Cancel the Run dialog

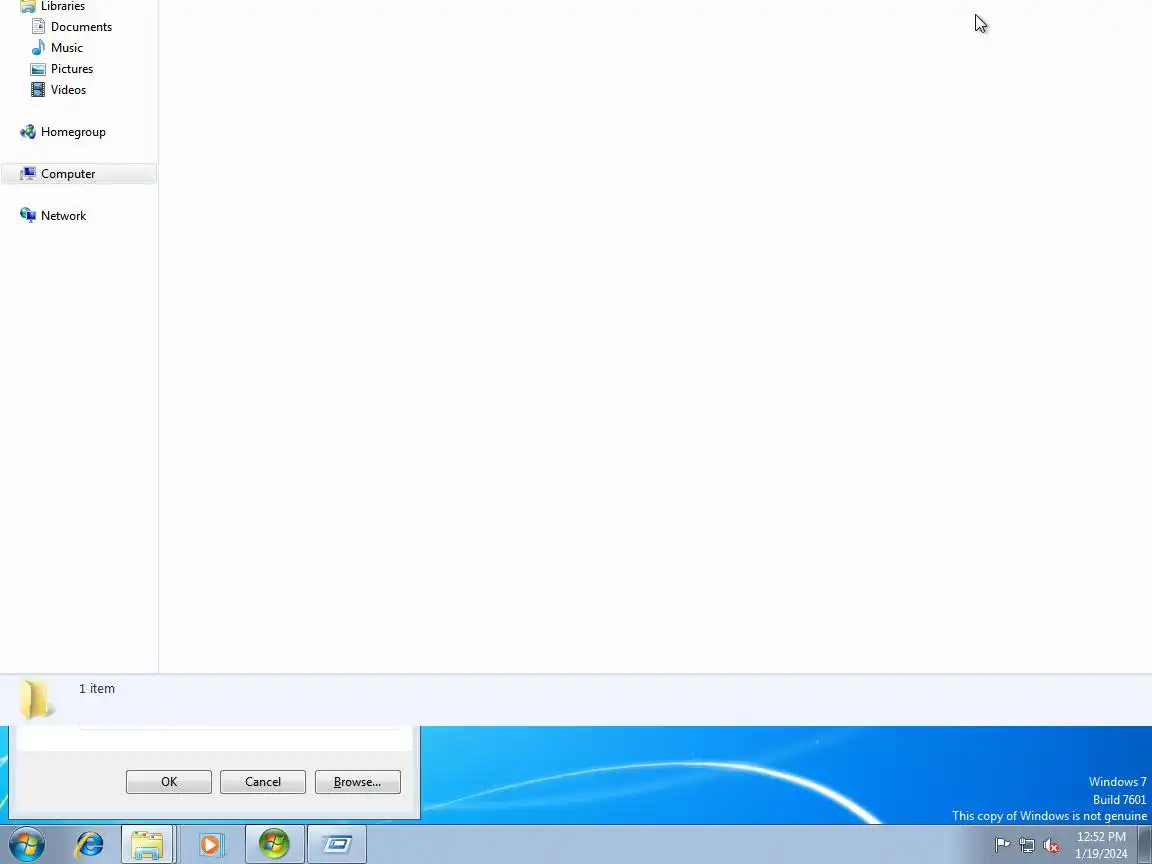[263, 782]
